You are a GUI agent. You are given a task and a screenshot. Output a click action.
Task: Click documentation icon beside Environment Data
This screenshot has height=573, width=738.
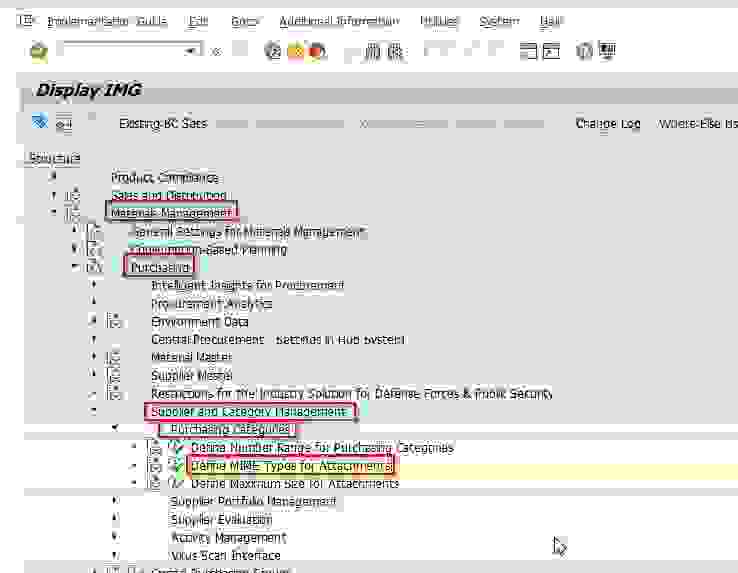114,322
